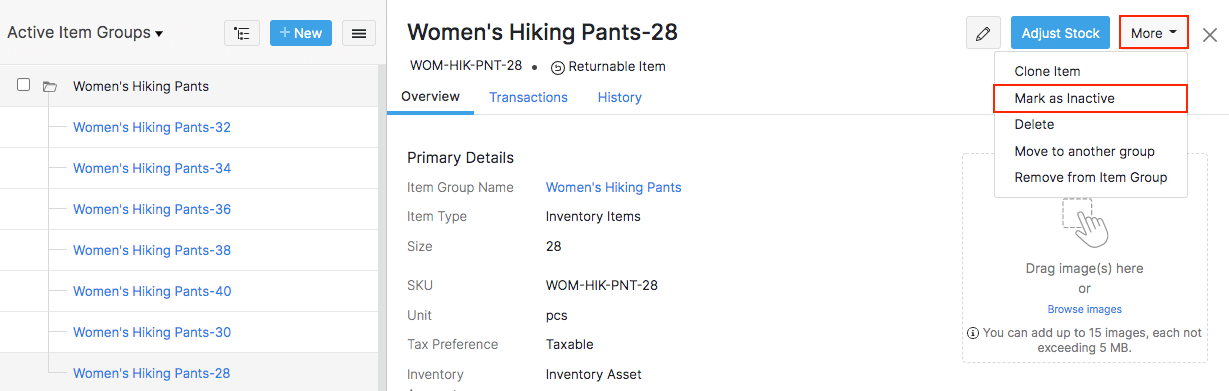
Task: Open the Active Item Groups dropdown
Action: coord(85,33)
